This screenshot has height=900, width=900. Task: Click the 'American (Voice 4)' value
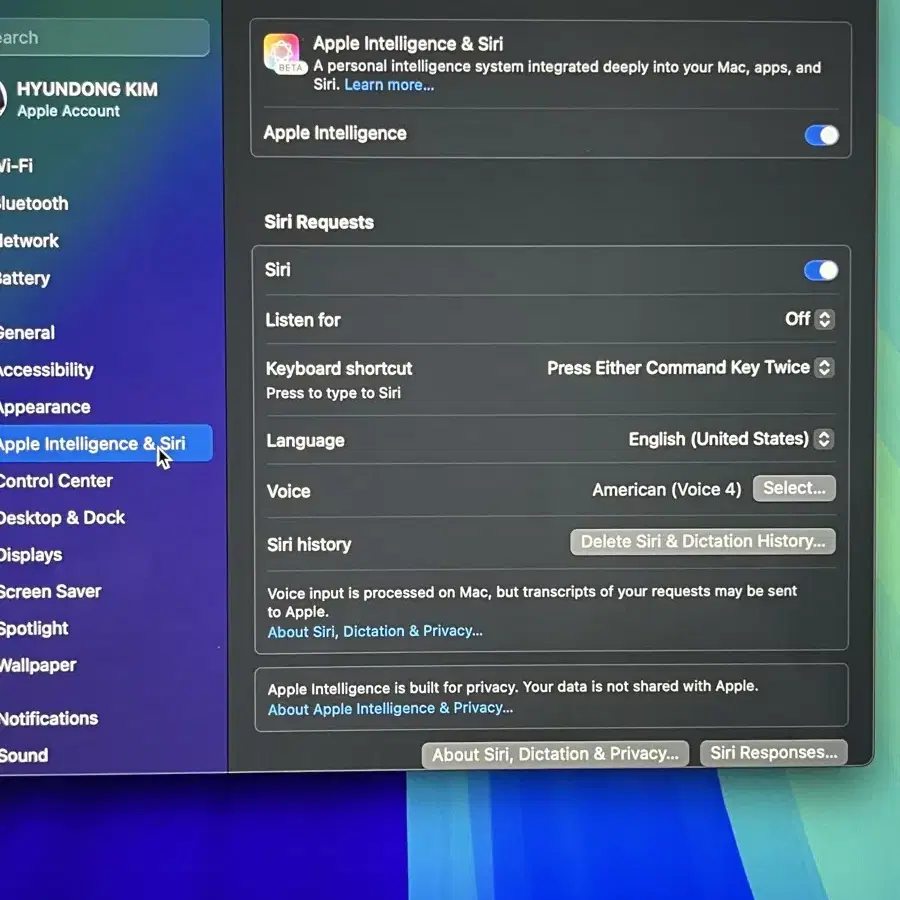(666, 490)
